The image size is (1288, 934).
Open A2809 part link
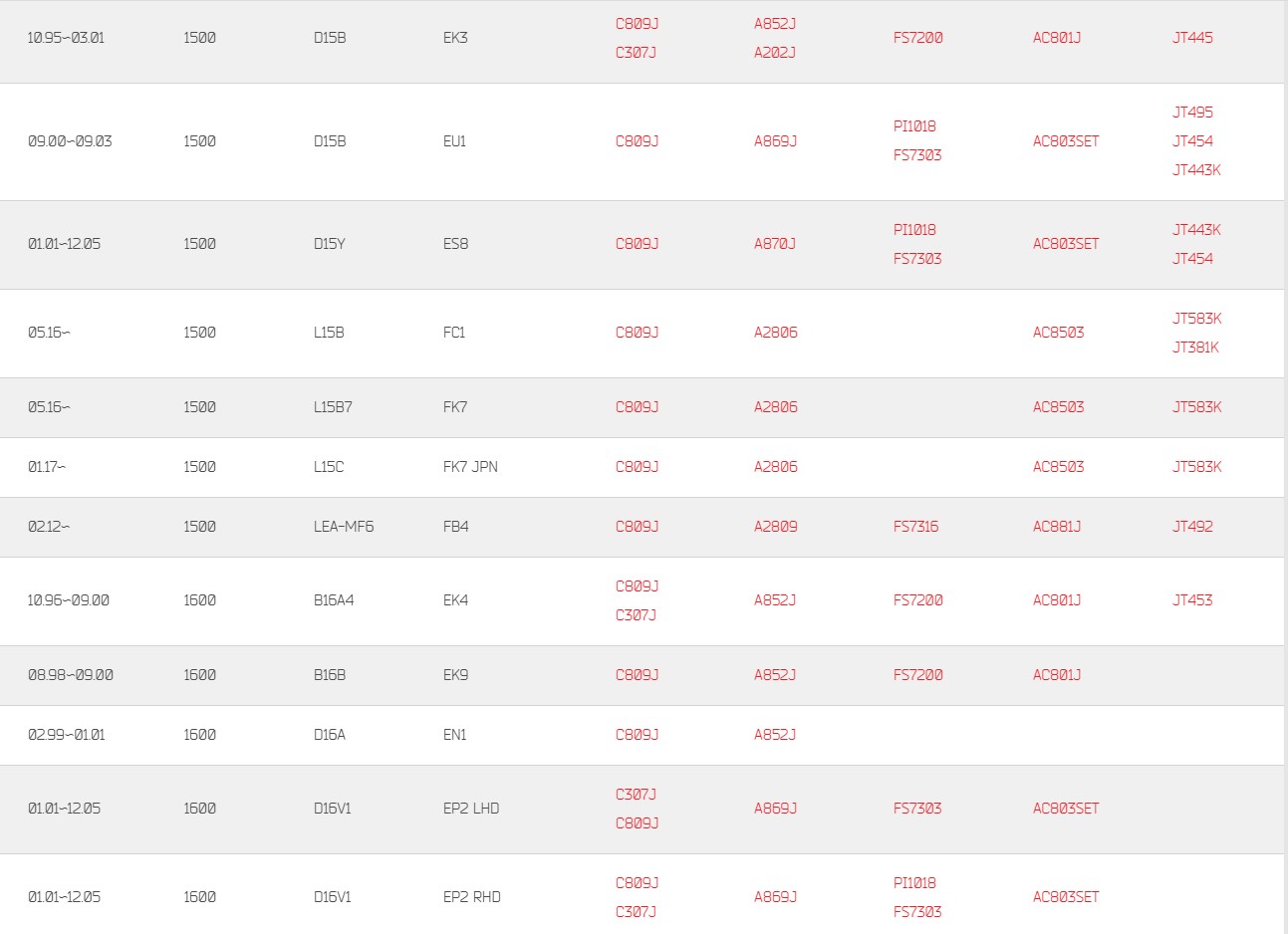pos(775,527)
